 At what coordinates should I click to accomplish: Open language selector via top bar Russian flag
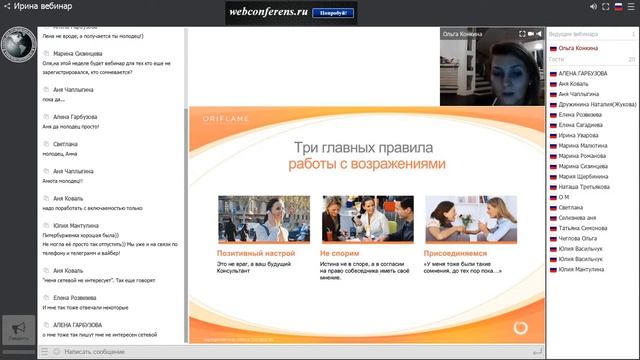(x=619, y=7)
